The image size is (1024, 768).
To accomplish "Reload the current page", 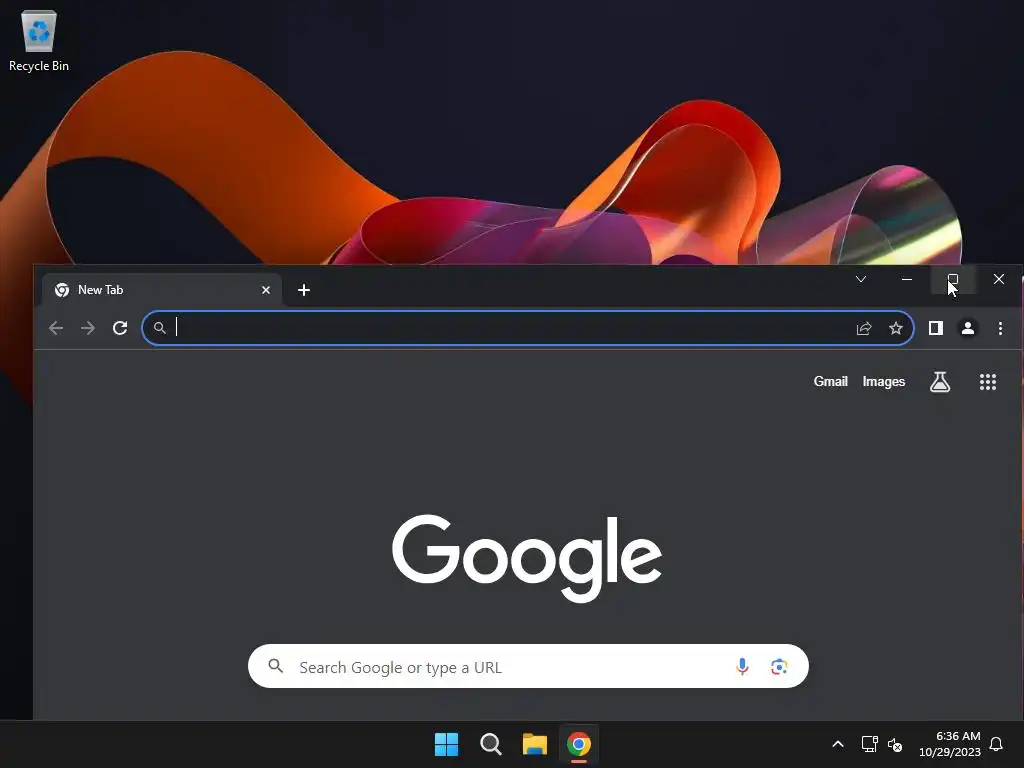I will click(x=120, y=328).
